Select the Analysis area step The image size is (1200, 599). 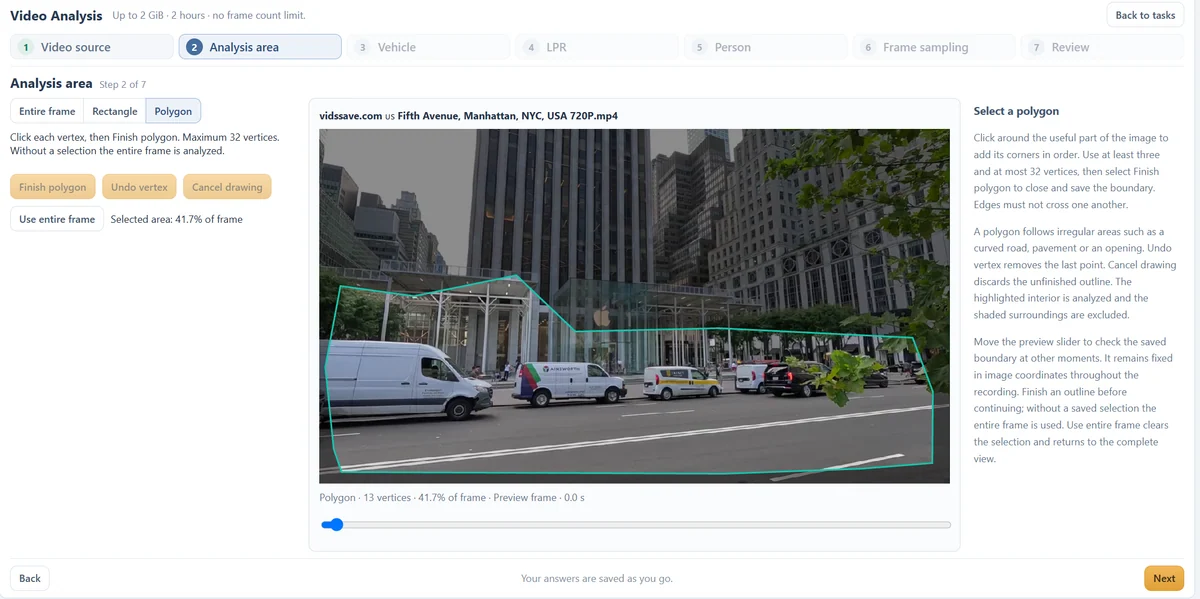260,47
